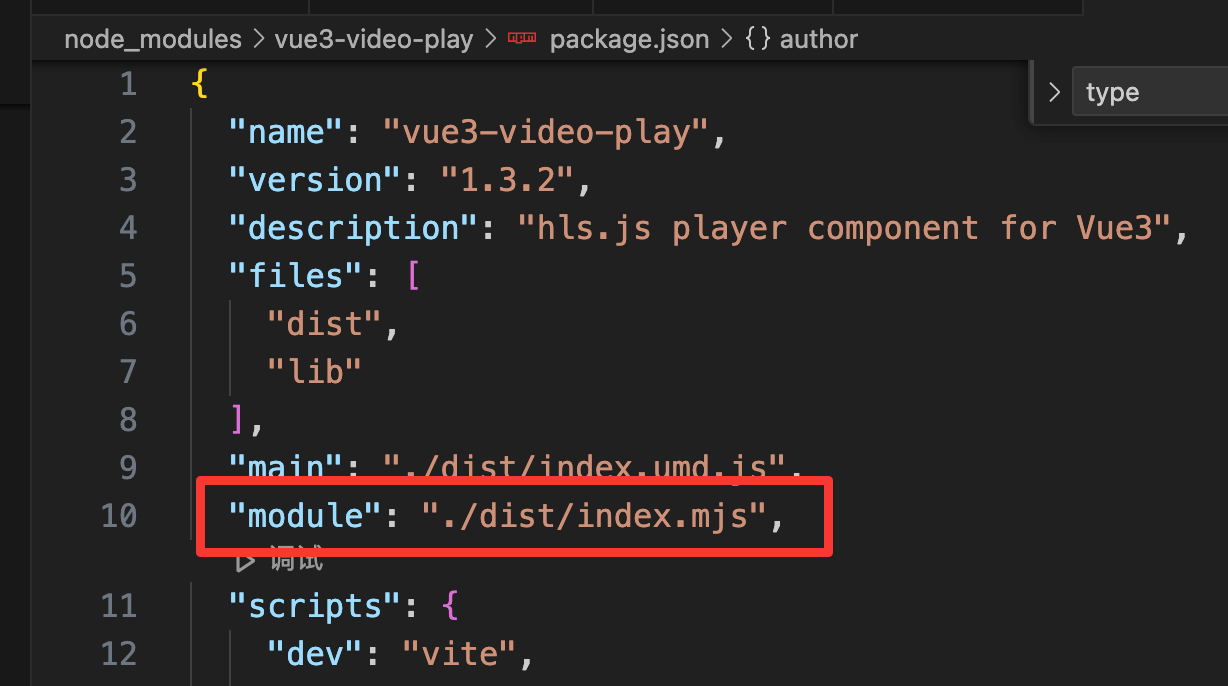Click the npm icon beside package.json
This screenshot has width=1228, height=686.
(x=522, y=40)
